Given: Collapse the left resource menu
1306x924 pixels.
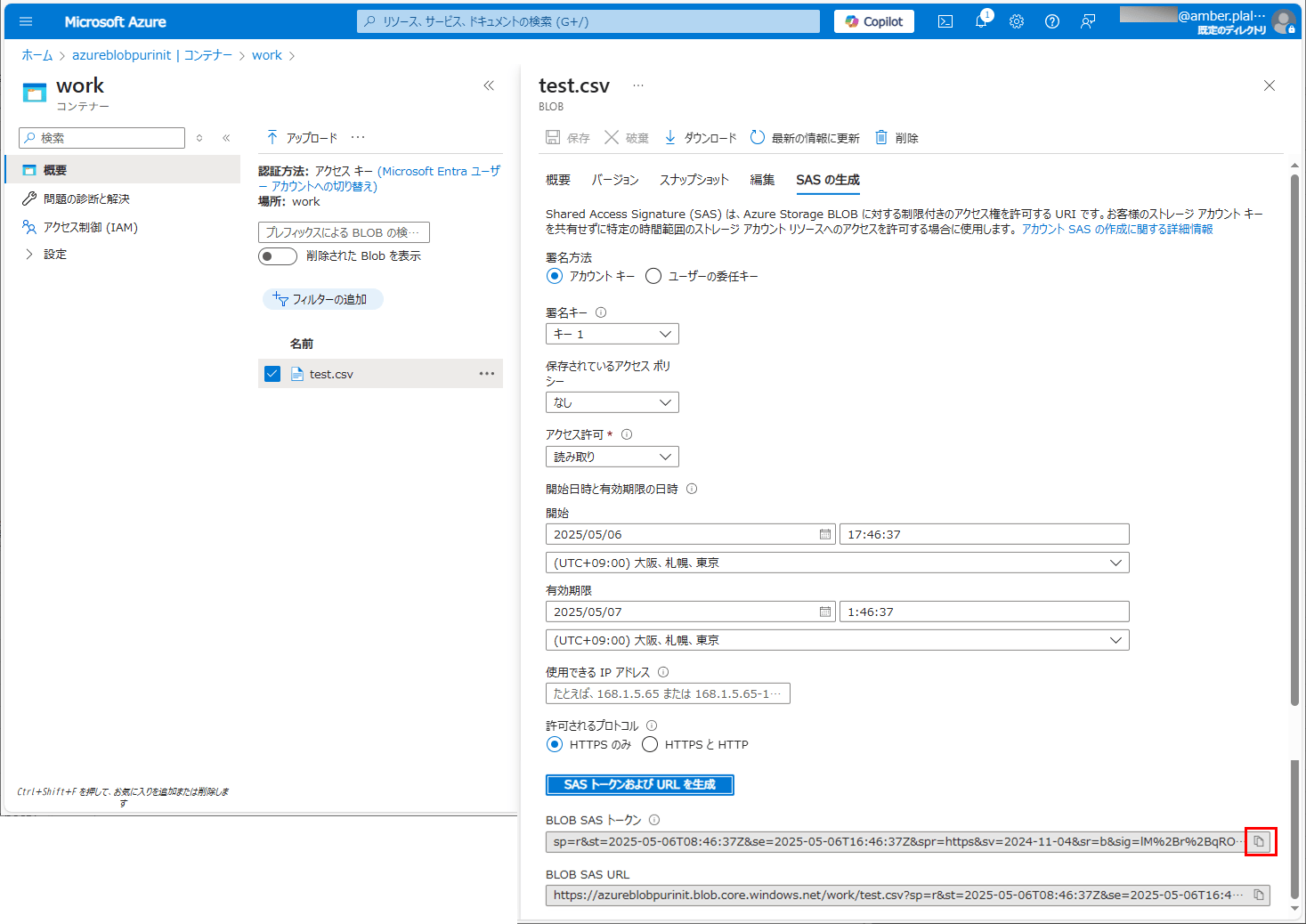Looking at the screenshot, I should 226,138.
